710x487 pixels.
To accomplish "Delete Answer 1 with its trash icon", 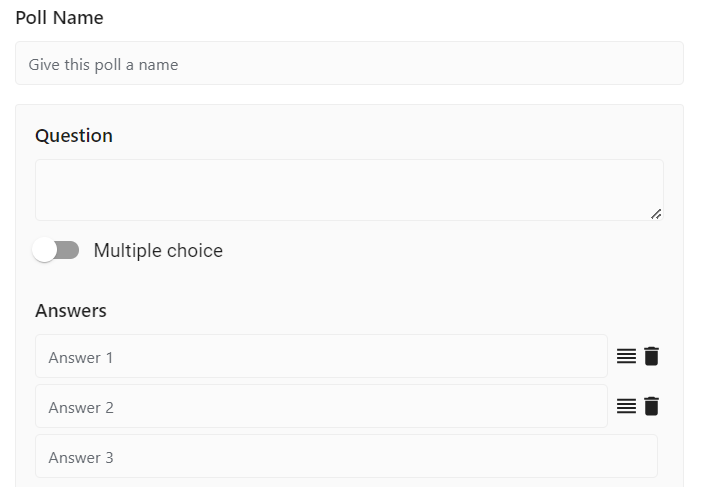I will point(651,356).
